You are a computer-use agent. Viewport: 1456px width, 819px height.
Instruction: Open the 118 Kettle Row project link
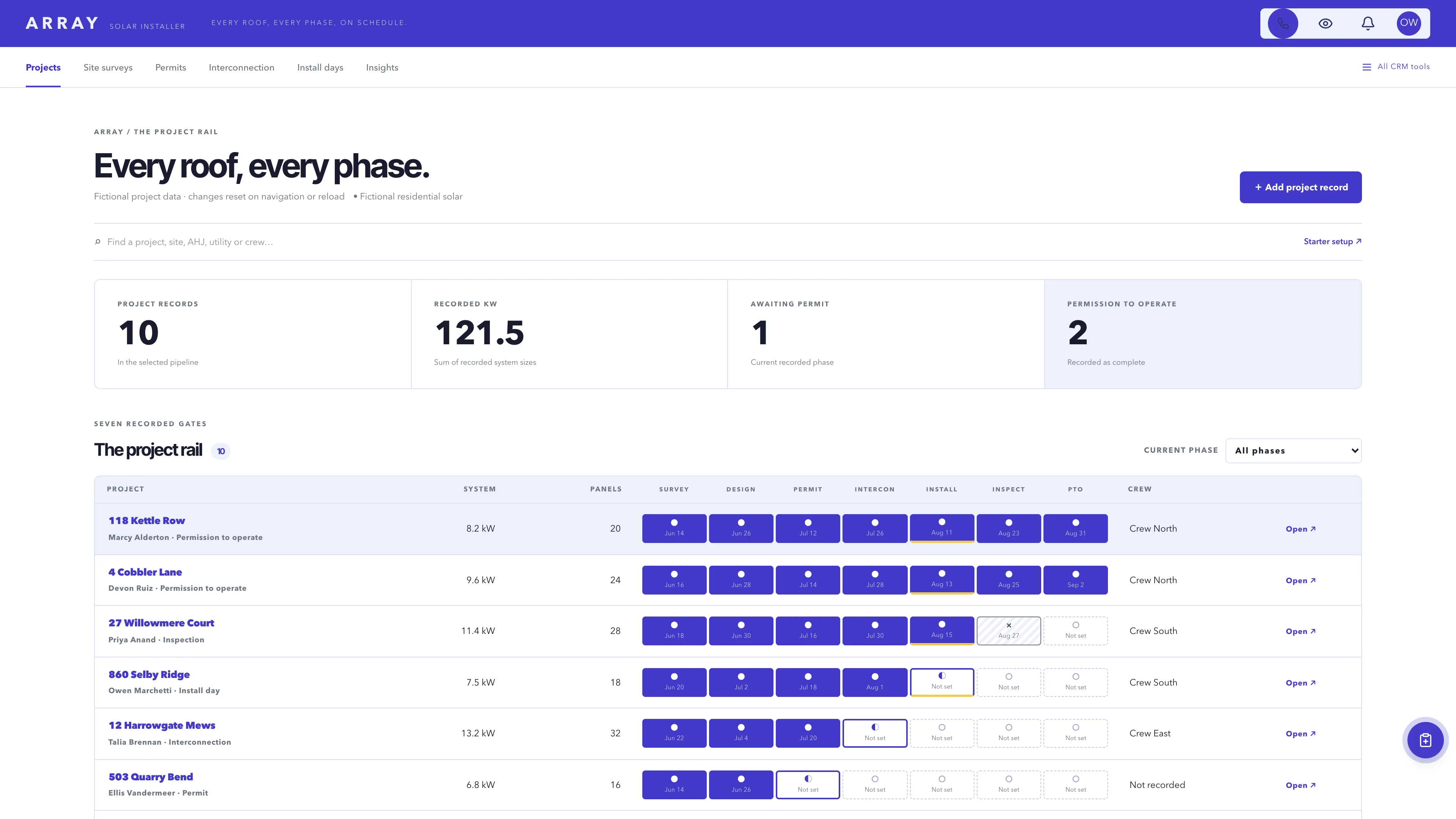click(146, 521)
